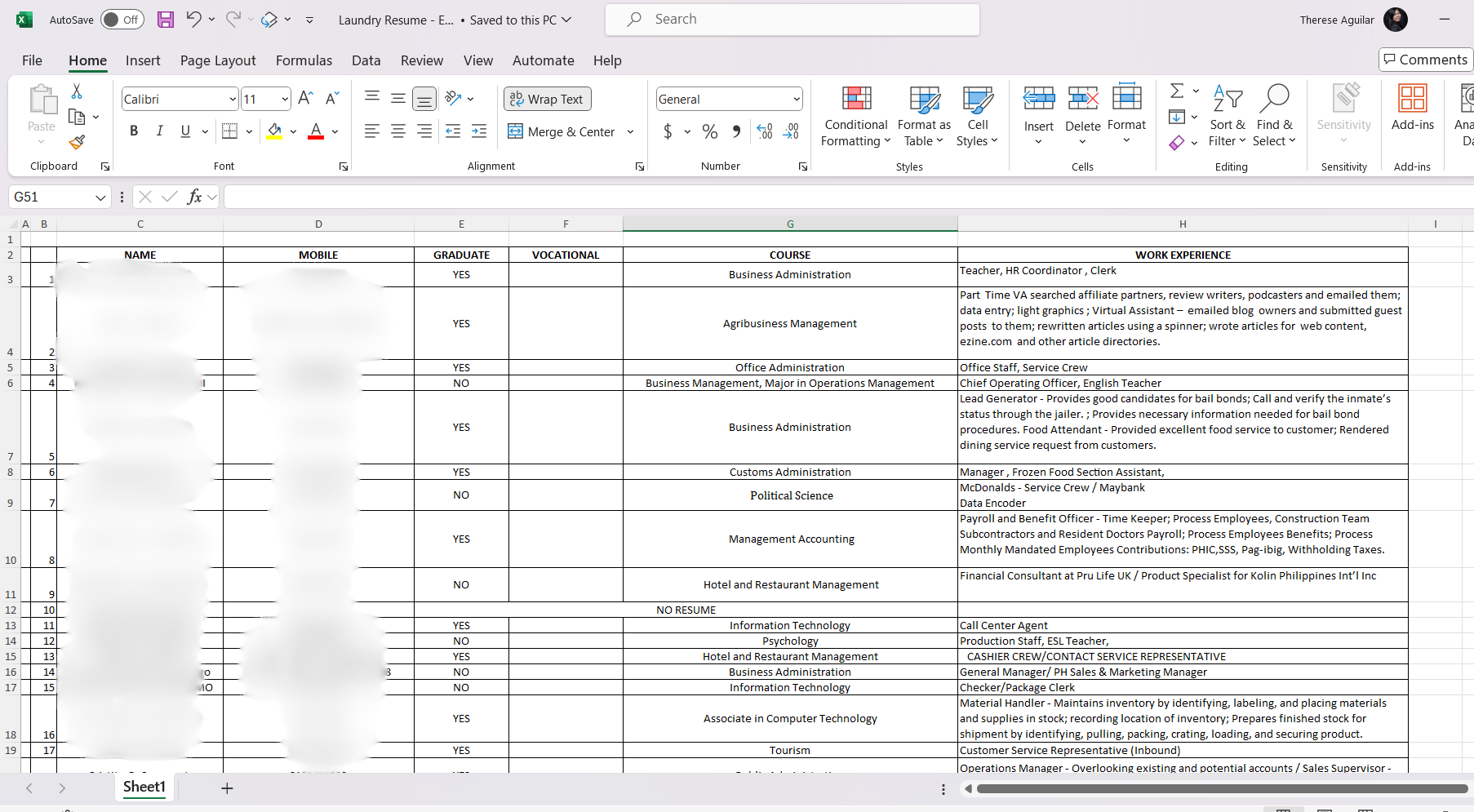Click the Orientation text rotation icon
The width and height of the screenshot is (1474, 812).
[454, 99]
